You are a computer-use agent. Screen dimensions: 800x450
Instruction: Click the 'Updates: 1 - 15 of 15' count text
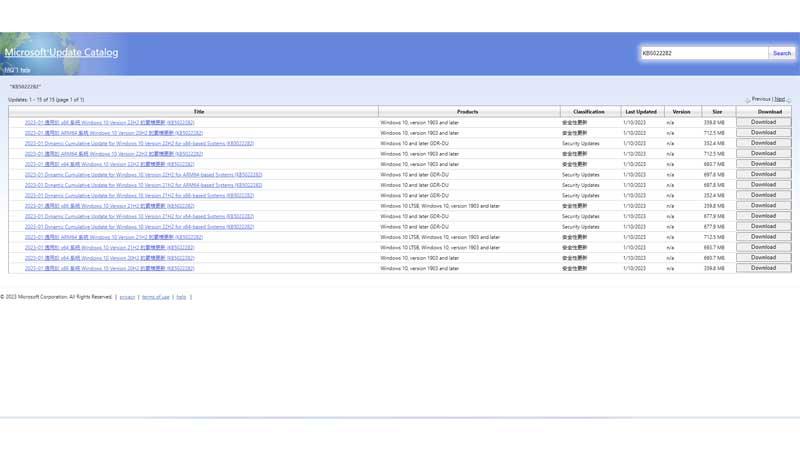tap(46, 100)
